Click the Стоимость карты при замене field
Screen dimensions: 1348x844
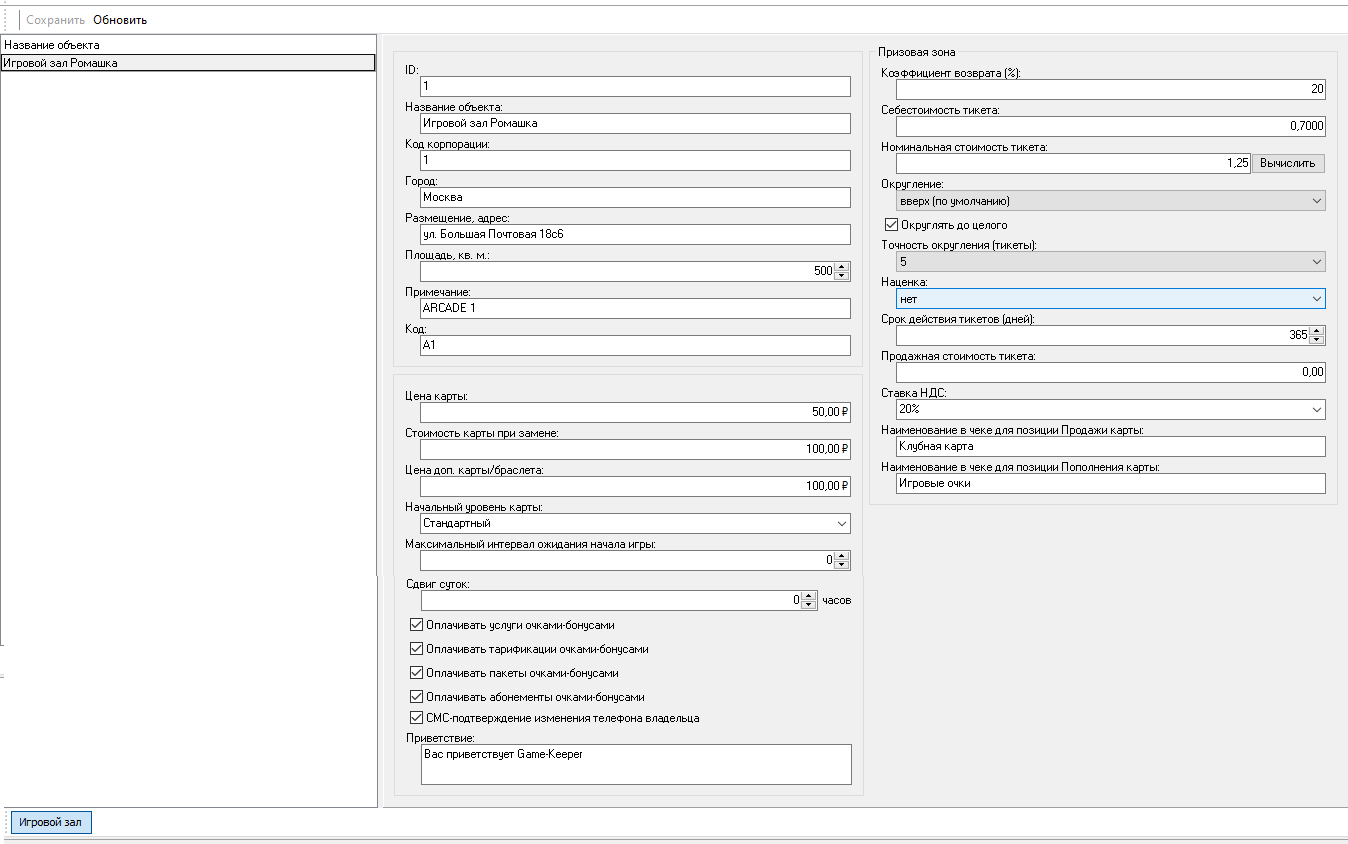(x=635, y=449)
